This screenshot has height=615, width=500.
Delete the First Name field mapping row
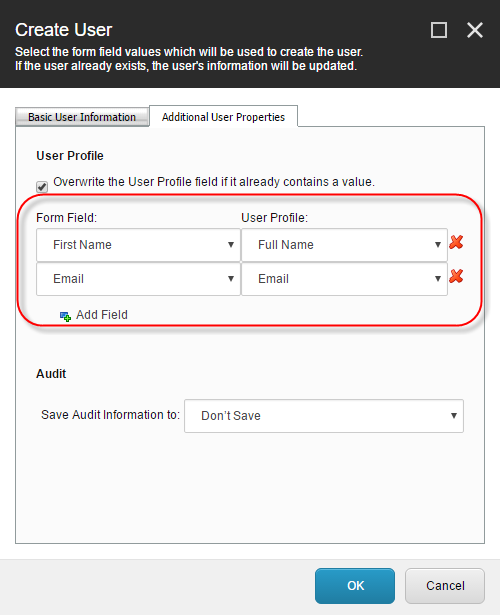click(x=456, y=242)
